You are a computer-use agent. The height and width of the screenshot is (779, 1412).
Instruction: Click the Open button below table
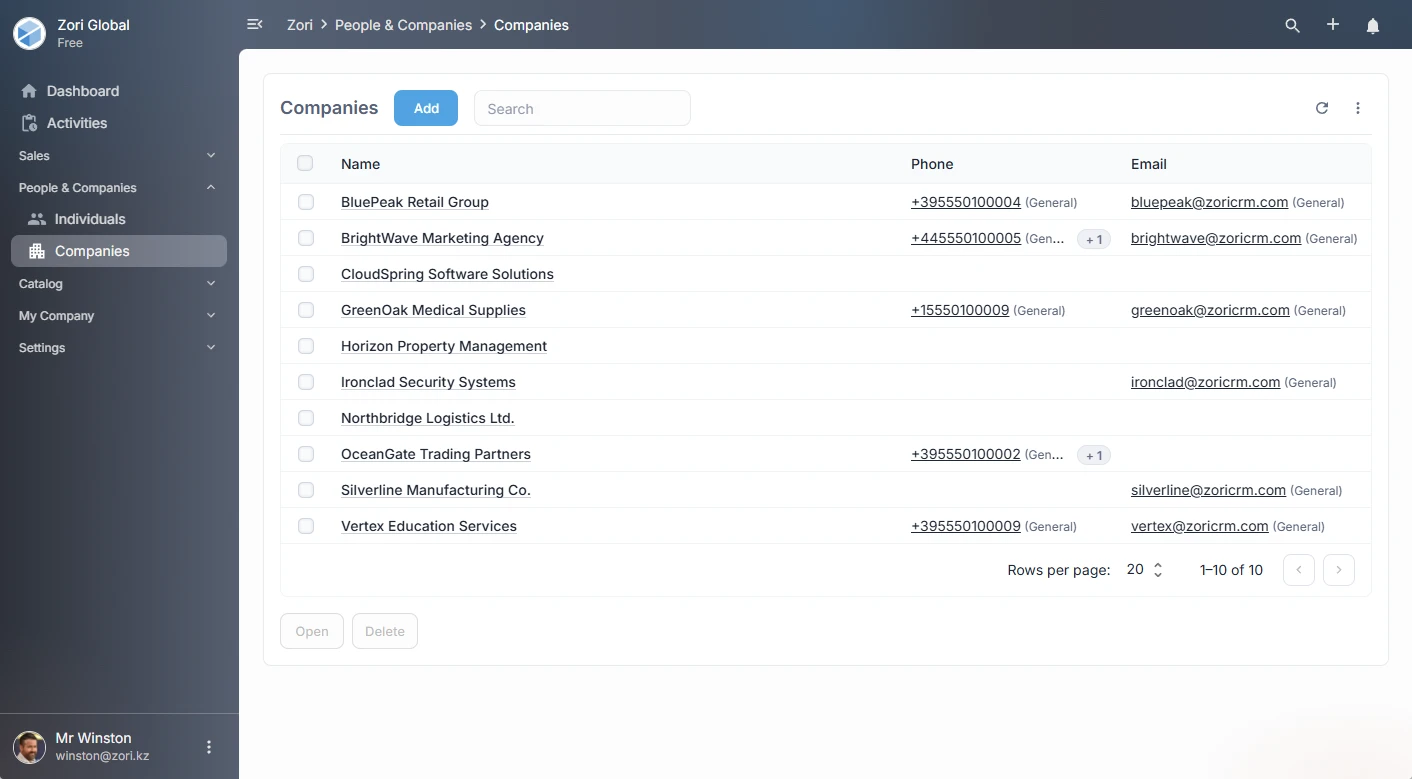point(312,631)
